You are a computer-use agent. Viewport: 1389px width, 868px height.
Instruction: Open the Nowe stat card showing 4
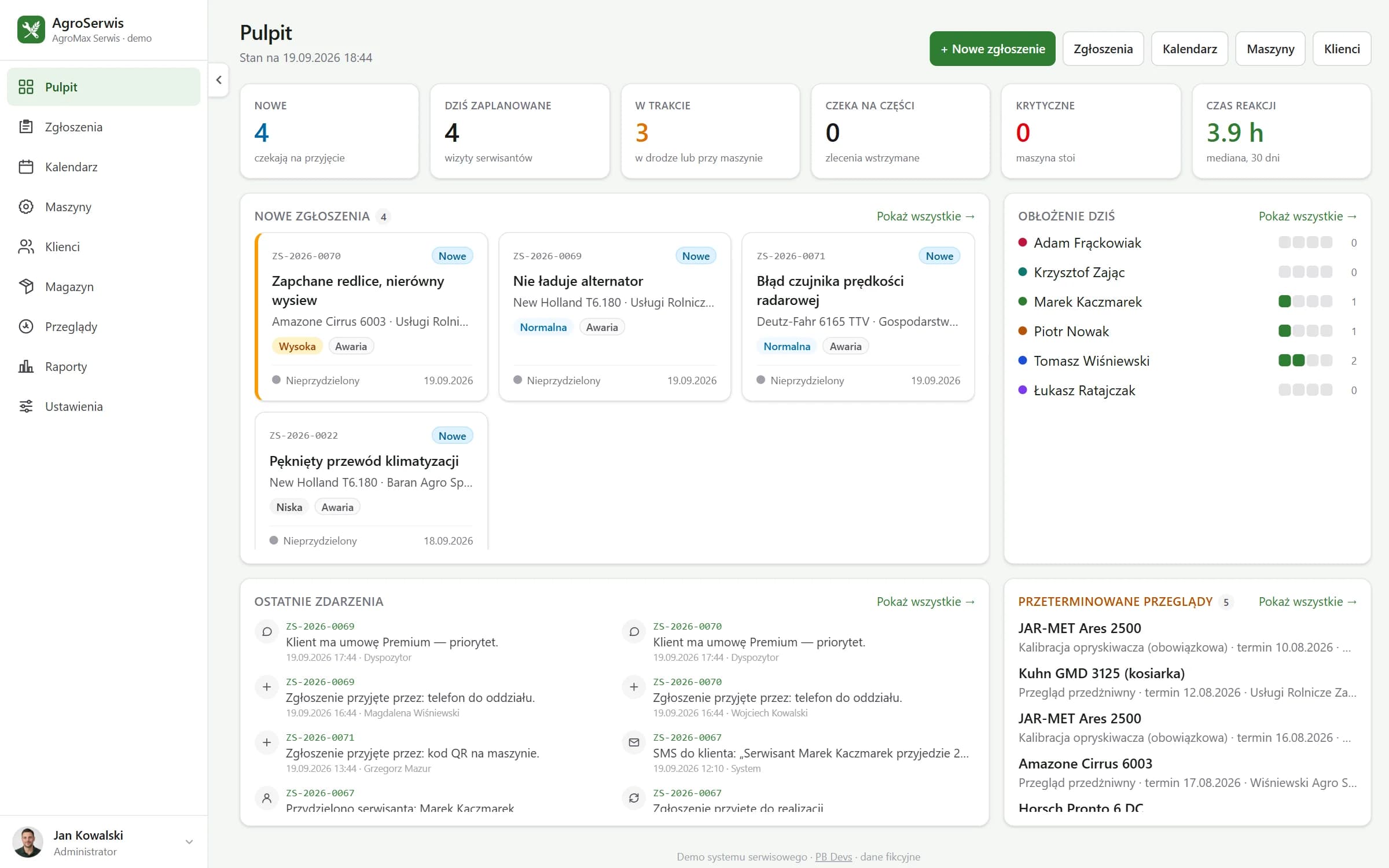click(x=329, y=131)
